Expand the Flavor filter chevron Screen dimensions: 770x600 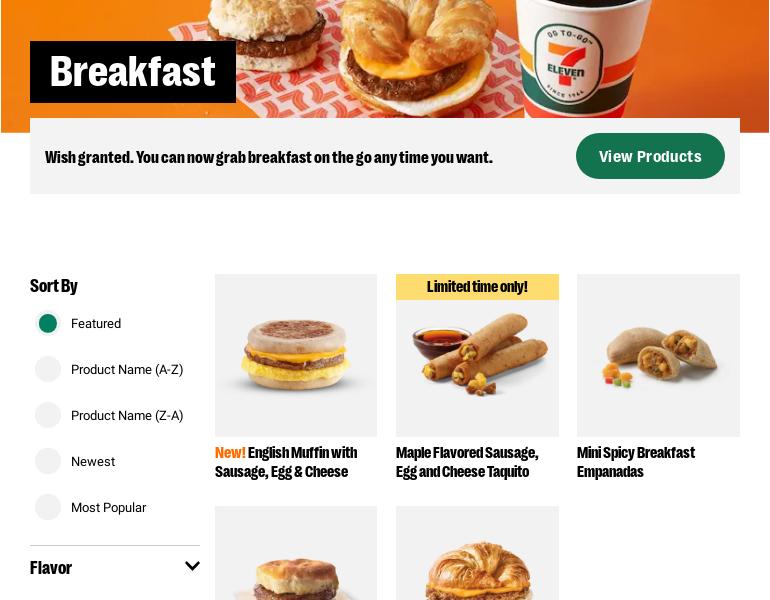point(192,566)
